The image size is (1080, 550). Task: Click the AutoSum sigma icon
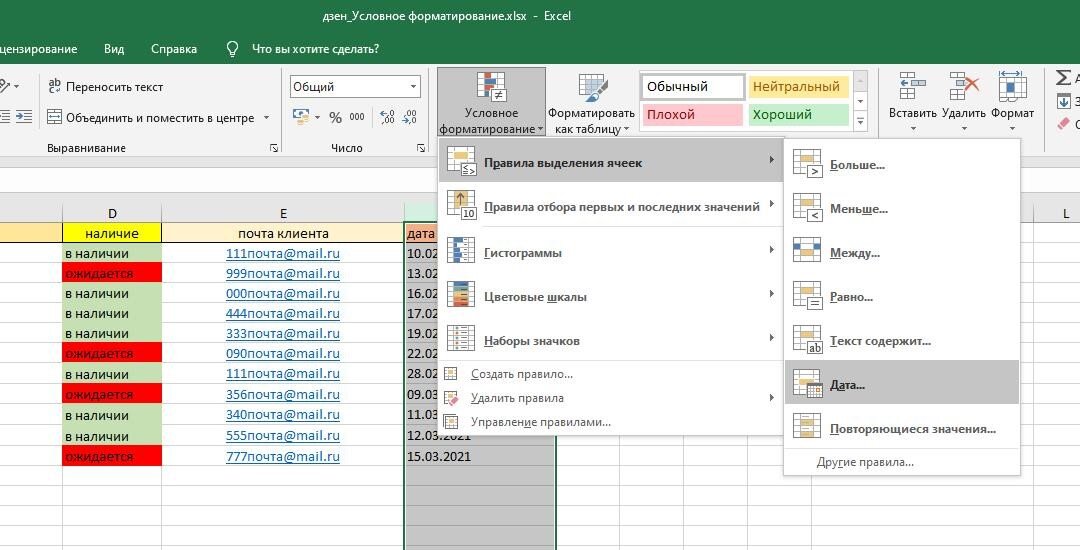(x=1064, y=78)
